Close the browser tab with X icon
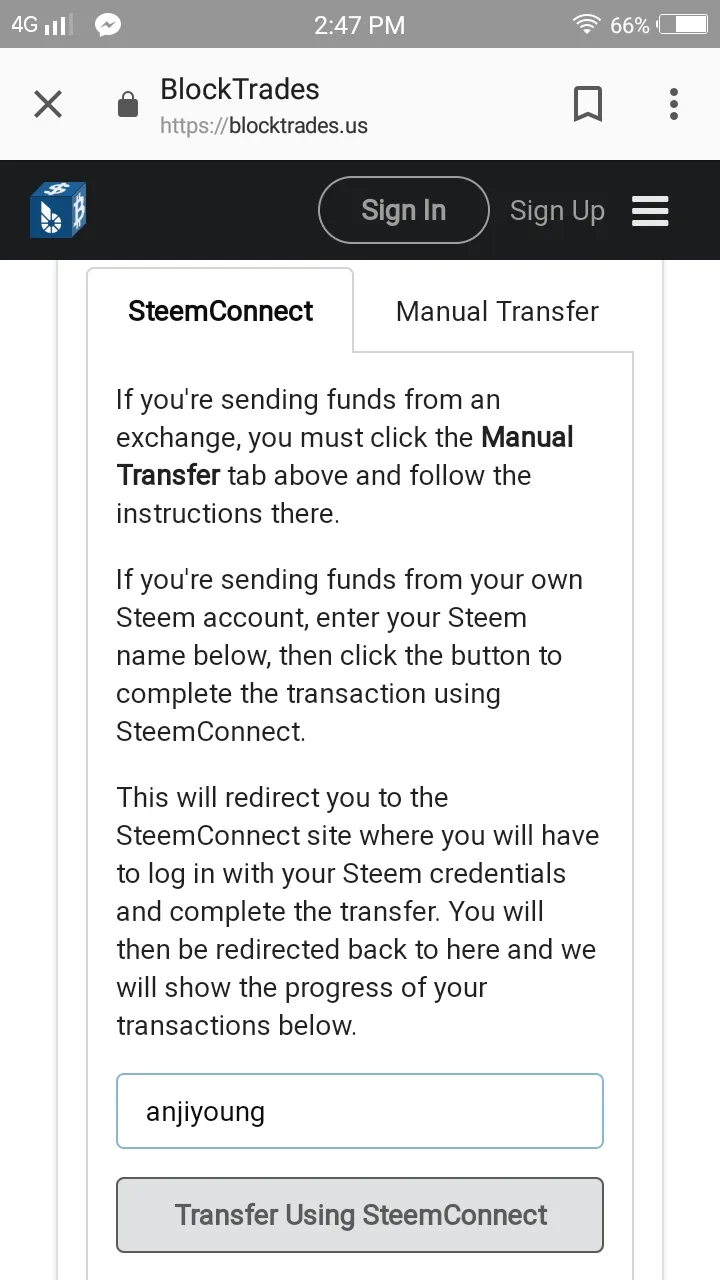This screenshot has height=1280, width=720. 48,104
